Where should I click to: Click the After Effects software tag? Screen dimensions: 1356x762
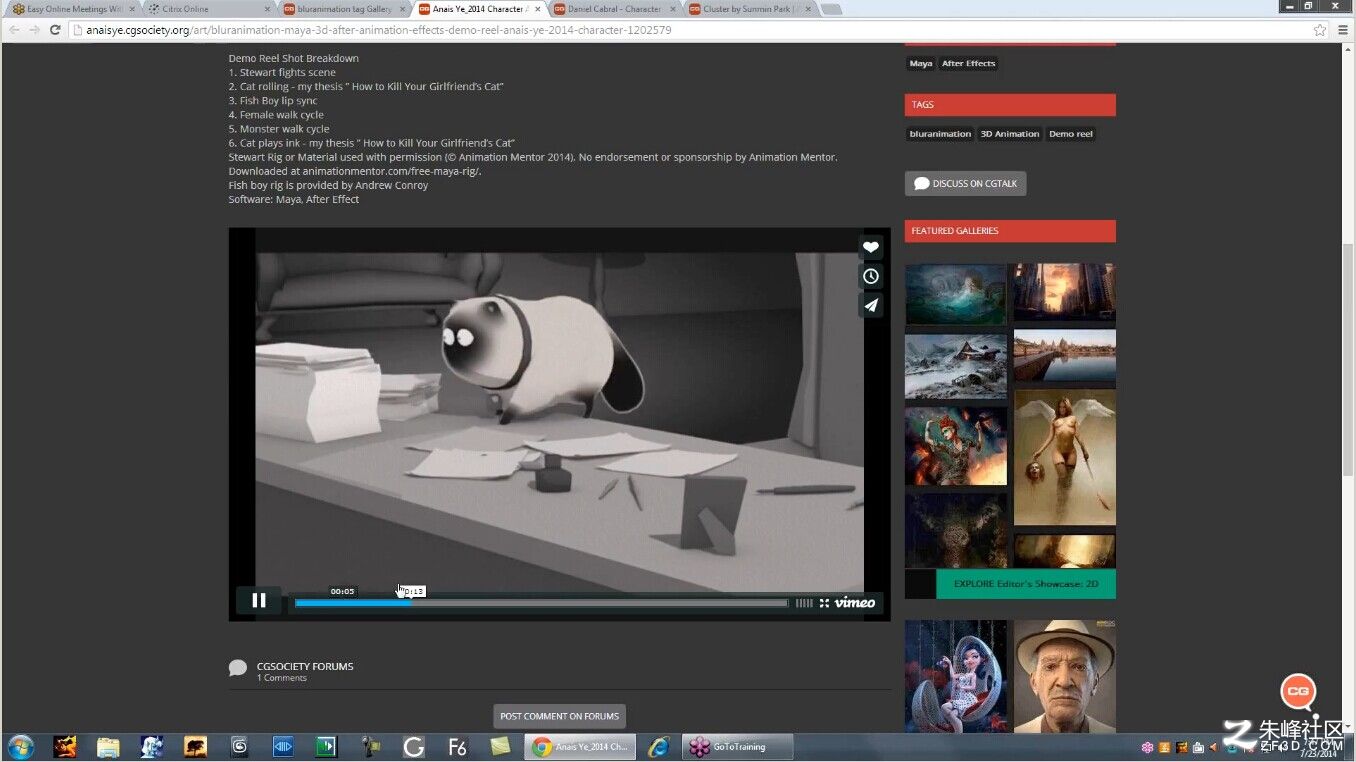click(x=968, y=63)
